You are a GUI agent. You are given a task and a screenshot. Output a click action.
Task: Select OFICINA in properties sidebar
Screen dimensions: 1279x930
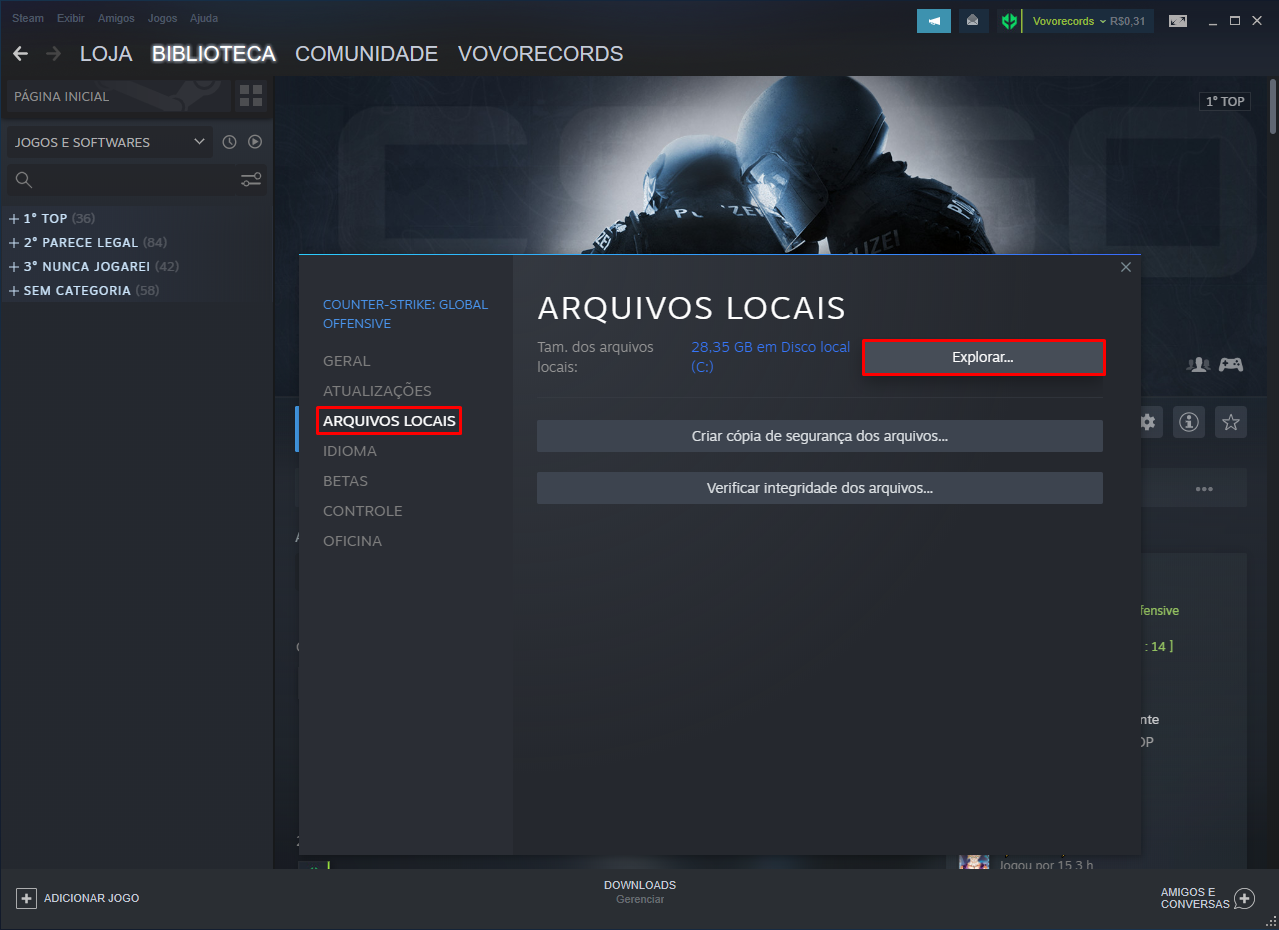click(352, 541)
